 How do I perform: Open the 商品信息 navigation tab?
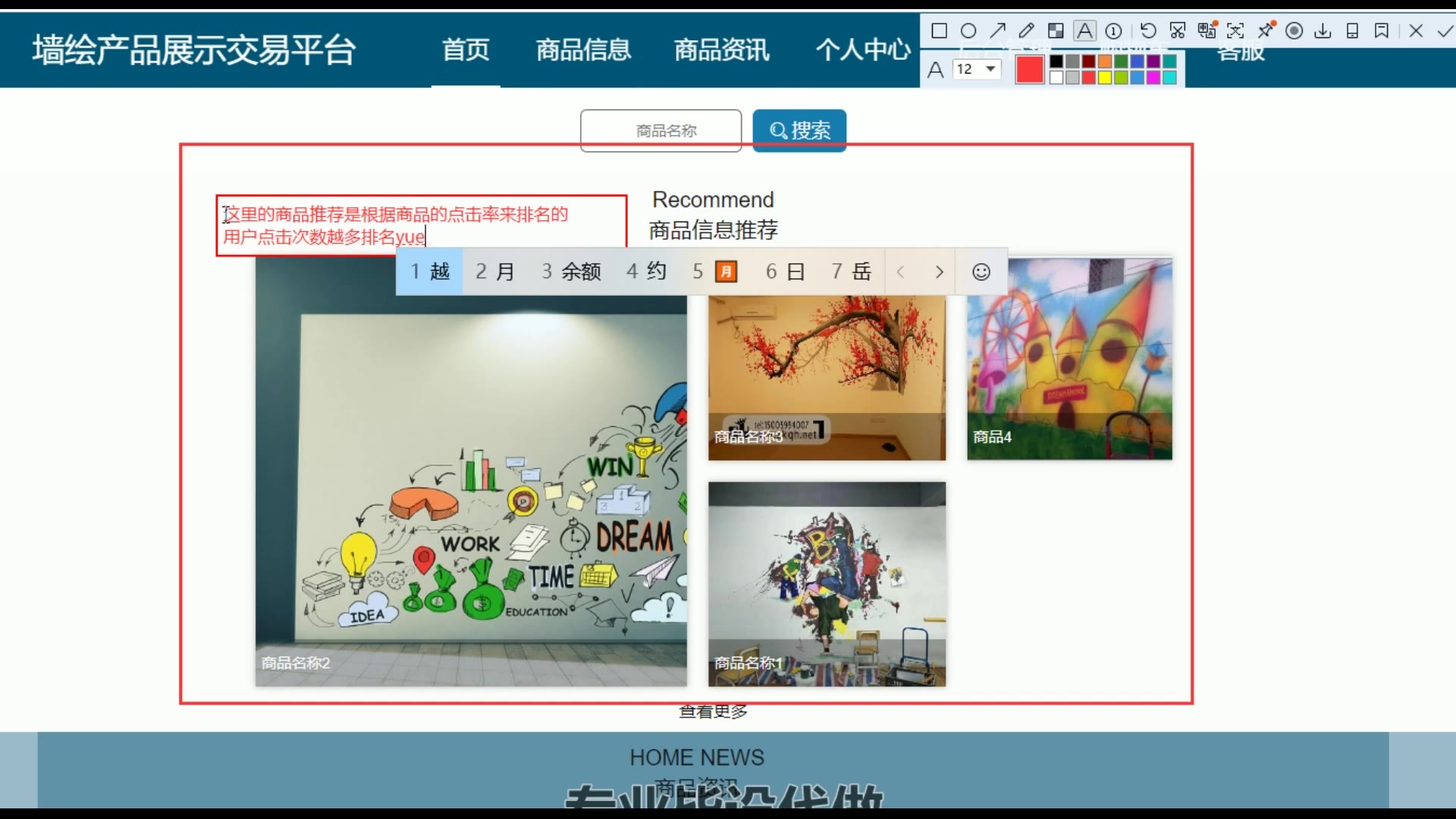(x=583, y=50)
